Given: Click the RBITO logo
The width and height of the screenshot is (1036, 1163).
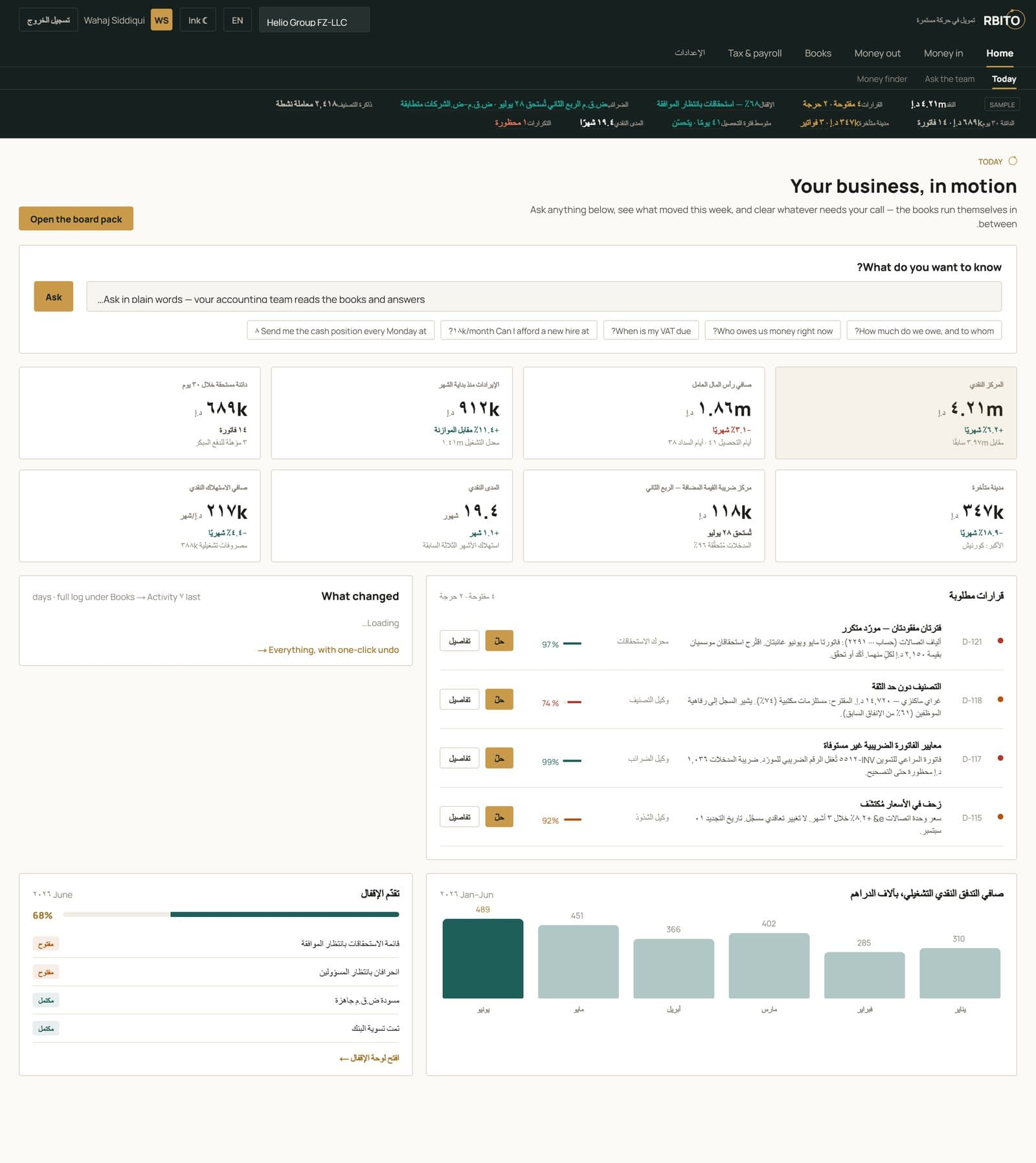Looking at the screenshot, I should 1004,20.
